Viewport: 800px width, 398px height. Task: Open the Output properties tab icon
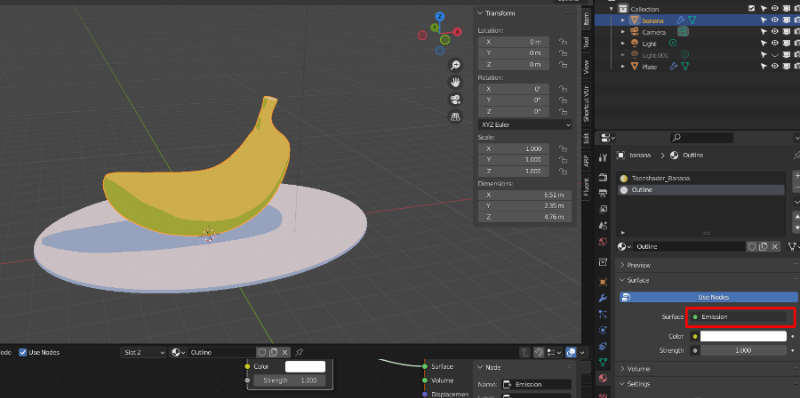[603, 193]
